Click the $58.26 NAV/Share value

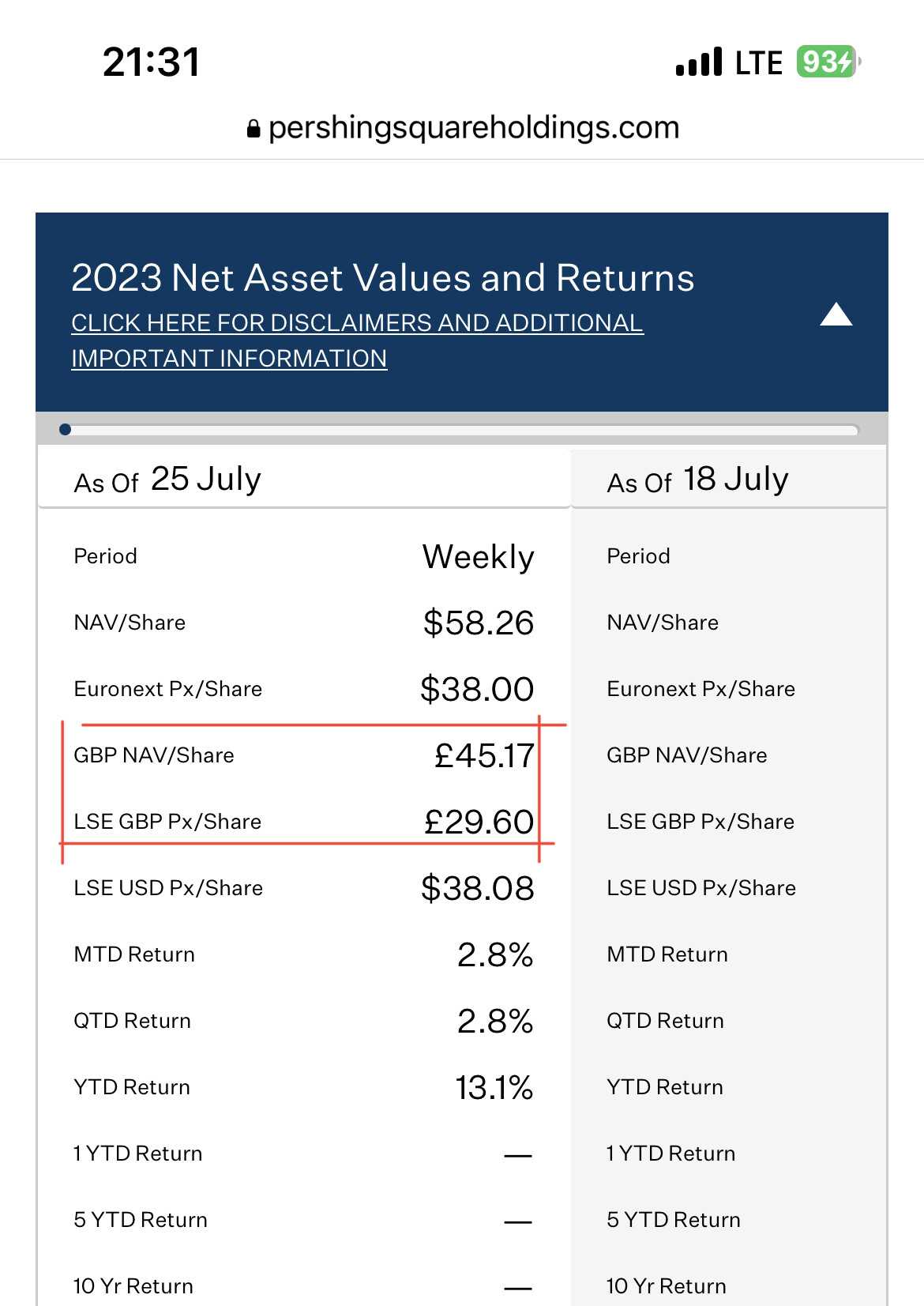coord(479,623)
